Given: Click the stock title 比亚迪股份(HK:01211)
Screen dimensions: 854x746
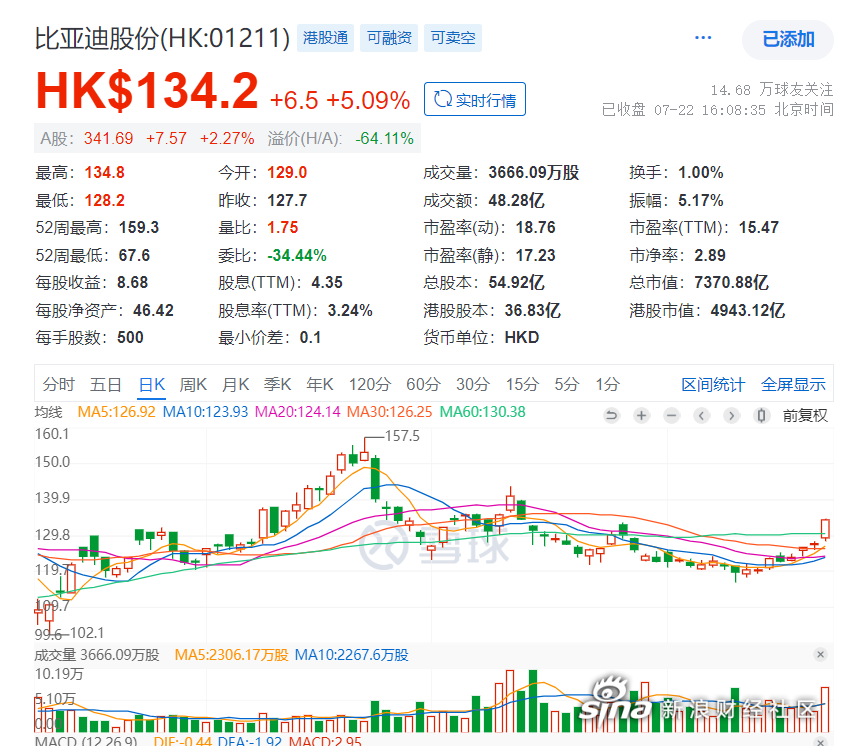Looking at the screenshot, I should 162,38.
